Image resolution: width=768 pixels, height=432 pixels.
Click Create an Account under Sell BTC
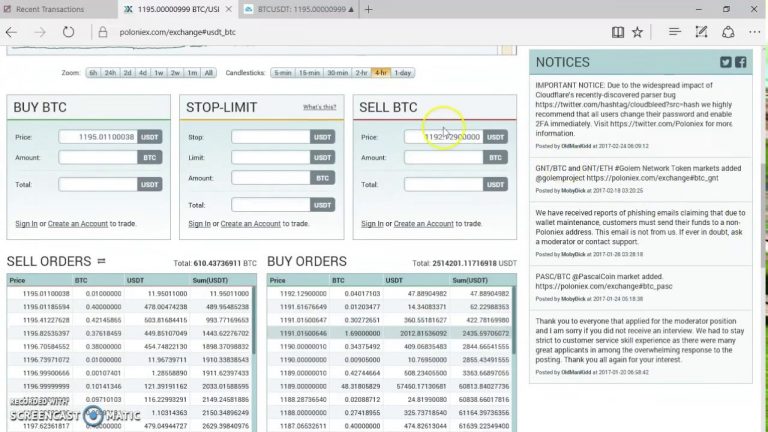tap(424, 224)
